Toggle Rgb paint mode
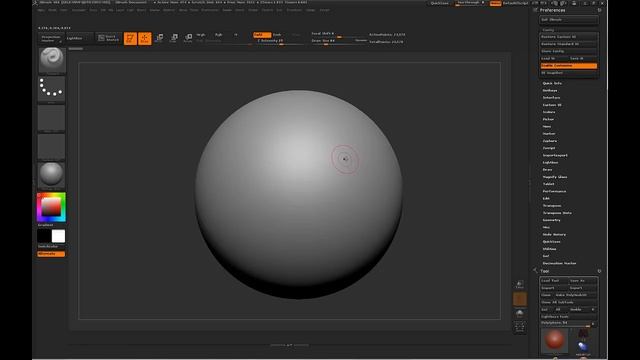The height and width of the screenshot is (360, 640). [219, 35]
